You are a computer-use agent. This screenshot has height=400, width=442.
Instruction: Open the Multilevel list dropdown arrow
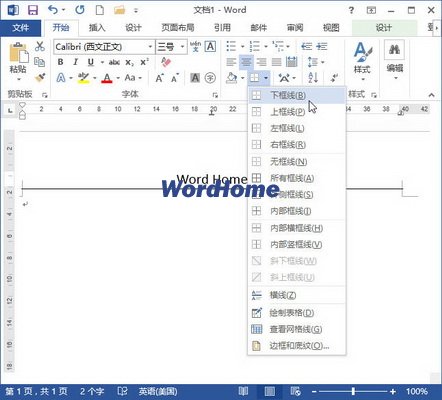(x=288, y=46)
